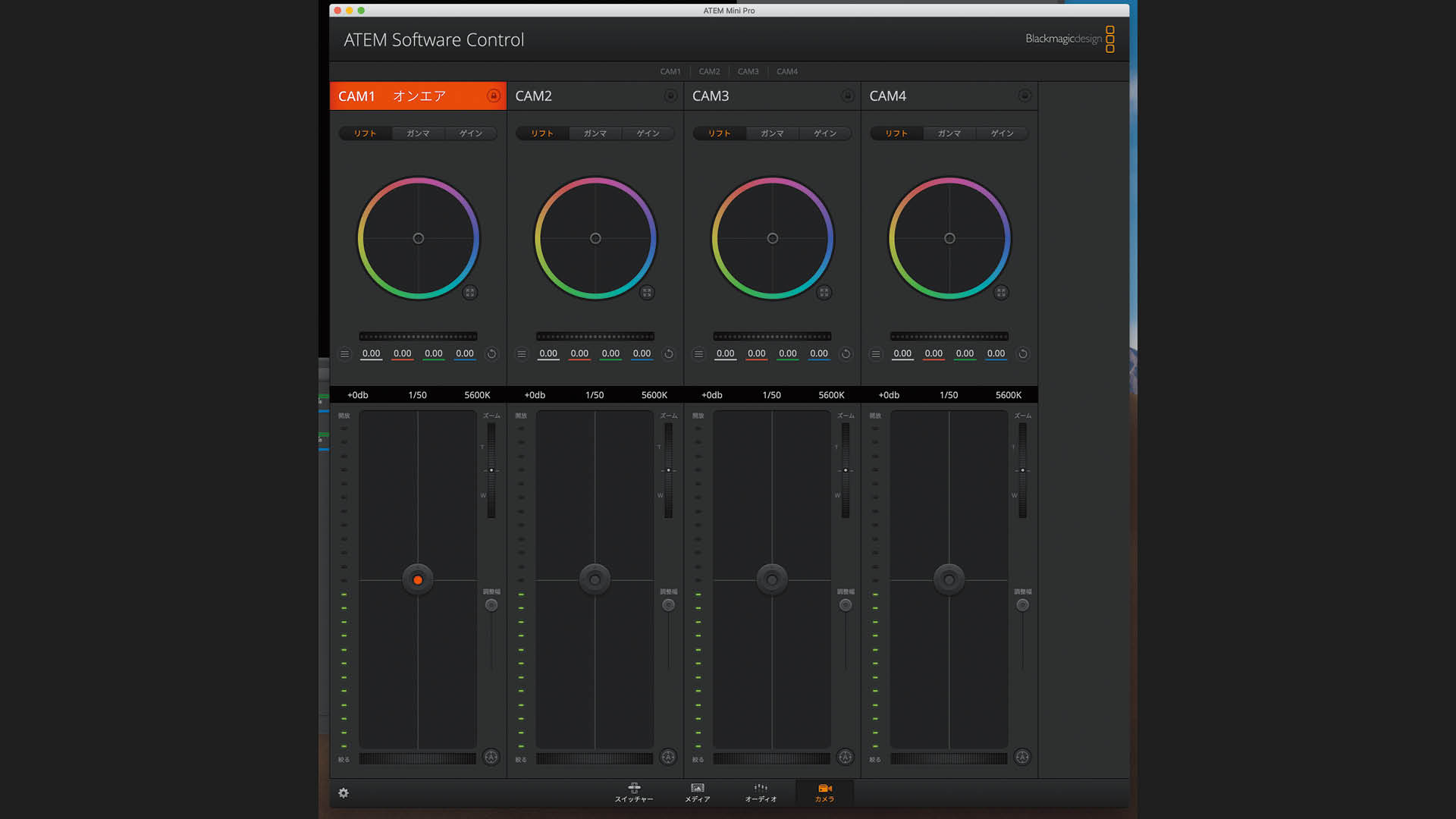
Task: Click the Blackmagicdesign logo
Action: [x=1070, y=39]
